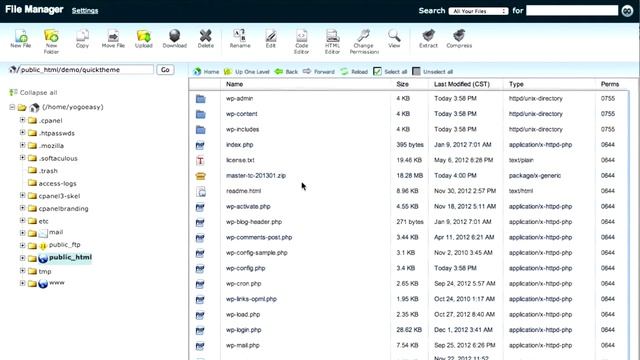Select the wp-login.php file name
Image resolution: width=640 pixels, height=360 pixels.
tap(244, 330)
